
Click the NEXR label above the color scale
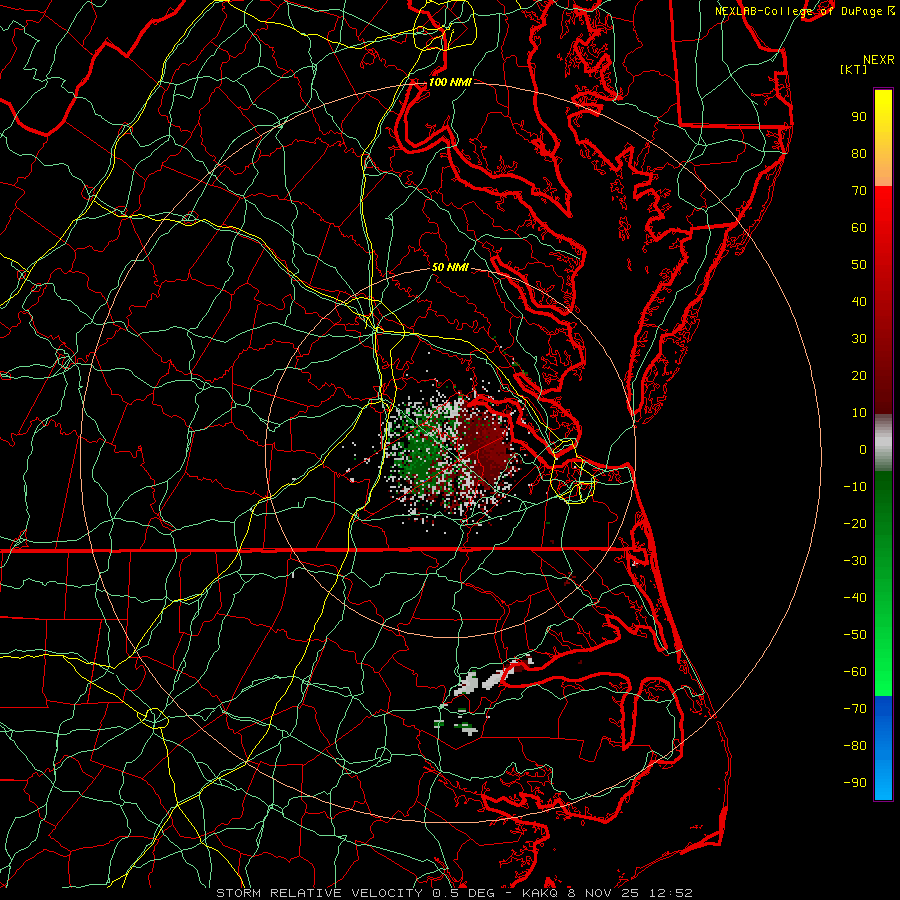879,60
